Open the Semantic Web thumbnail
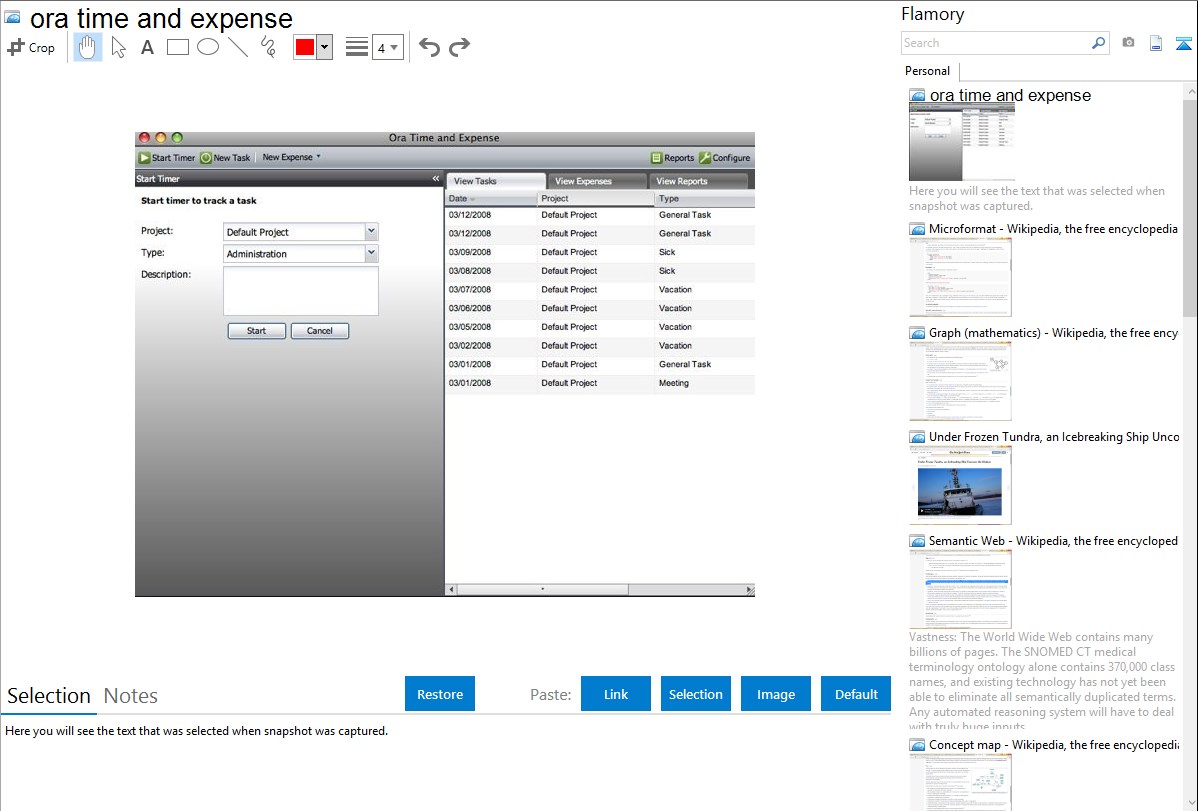The height and width of the screenshot is (811, 1198). [x=960, y=589]
